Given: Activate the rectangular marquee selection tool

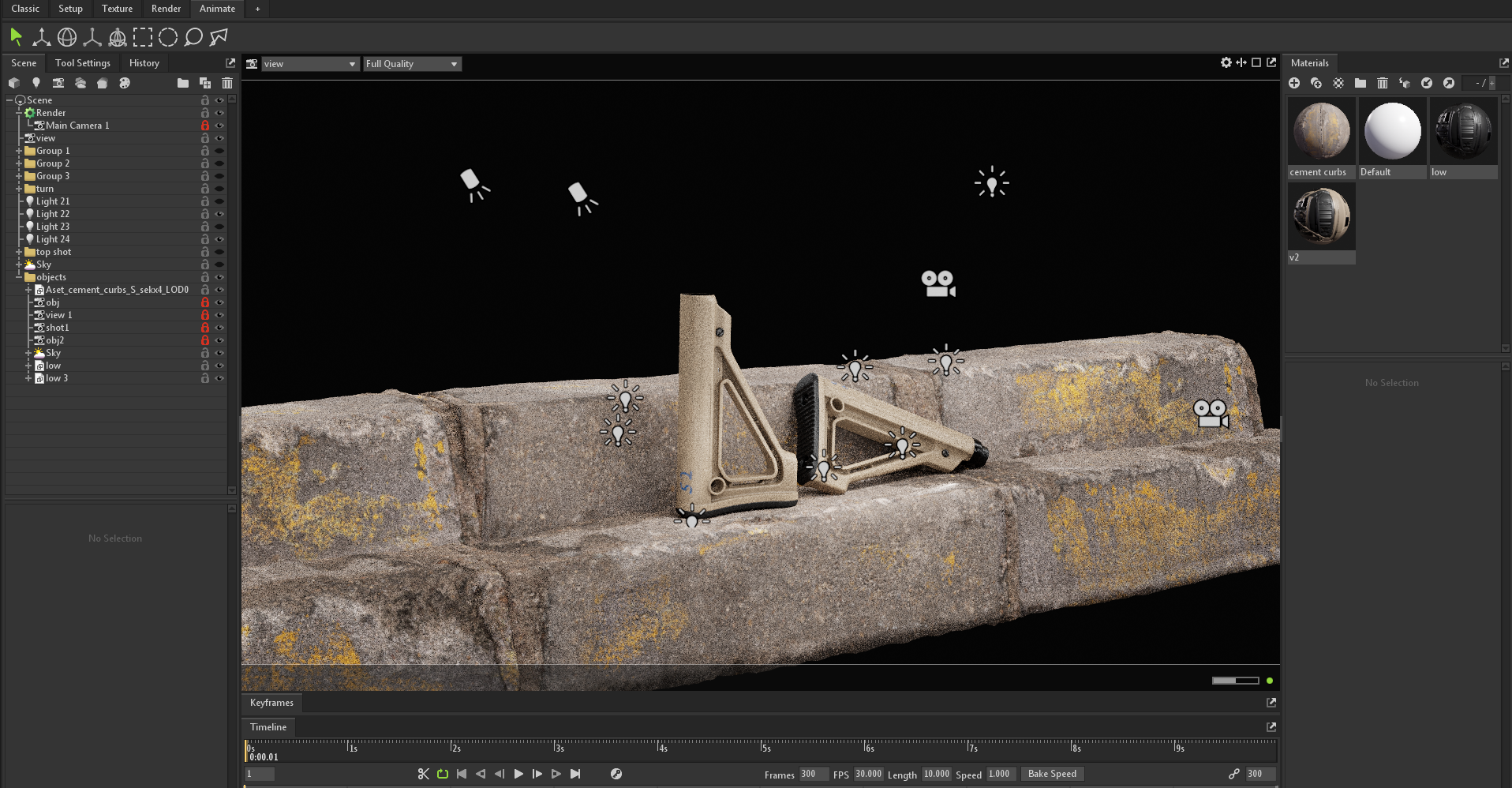Looking at the screenshot, I should pyautogui.click(x=143, y=36).
